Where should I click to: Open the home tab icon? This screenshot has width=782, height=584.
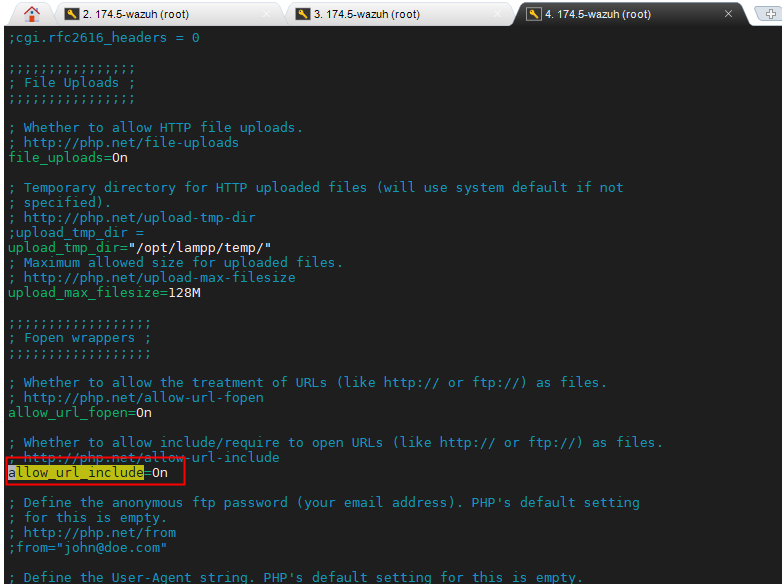coord(32,14)
